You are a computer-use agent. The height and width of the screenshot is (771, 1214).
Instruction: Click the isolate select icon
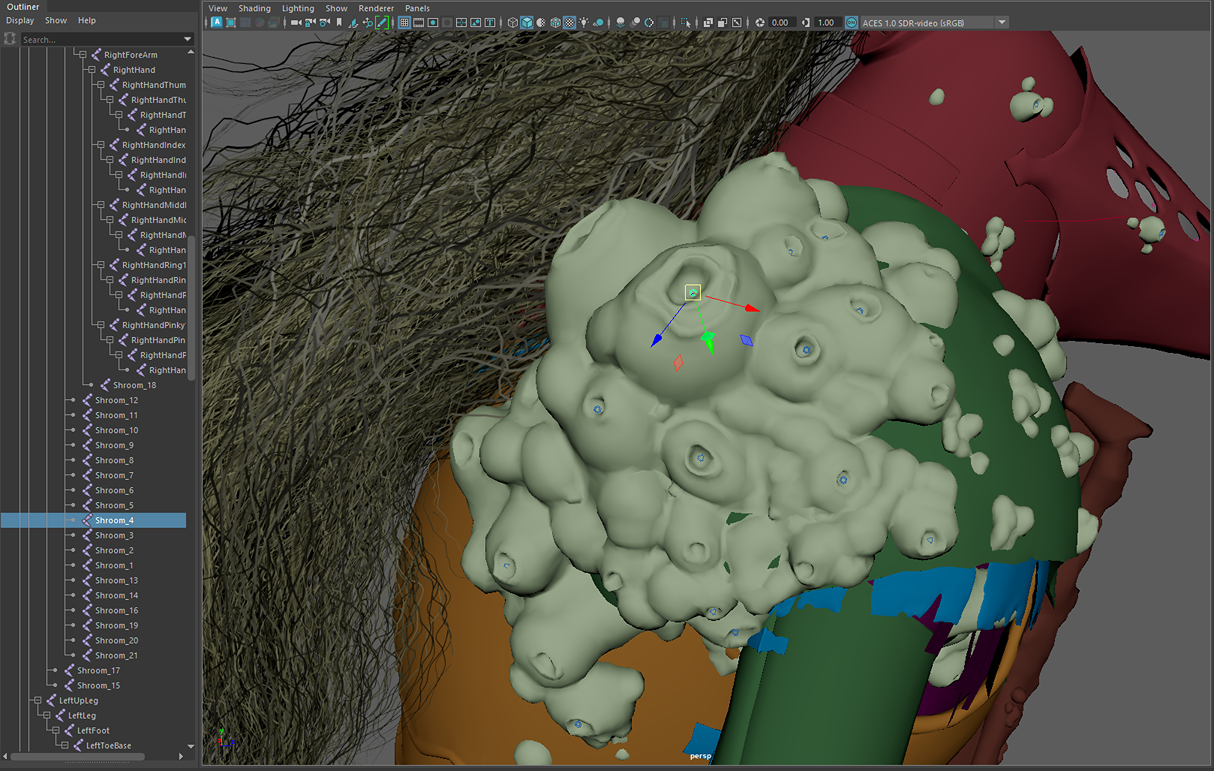coord(683,21)
